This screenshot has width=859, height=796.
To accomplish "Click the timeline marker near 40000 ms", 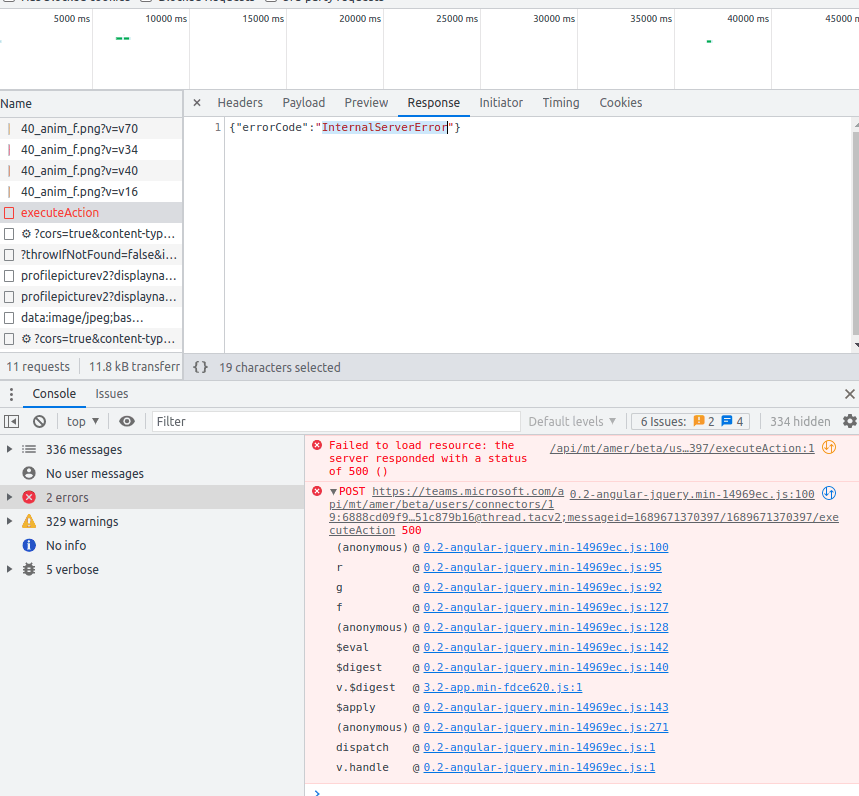I will click(709, 42).
